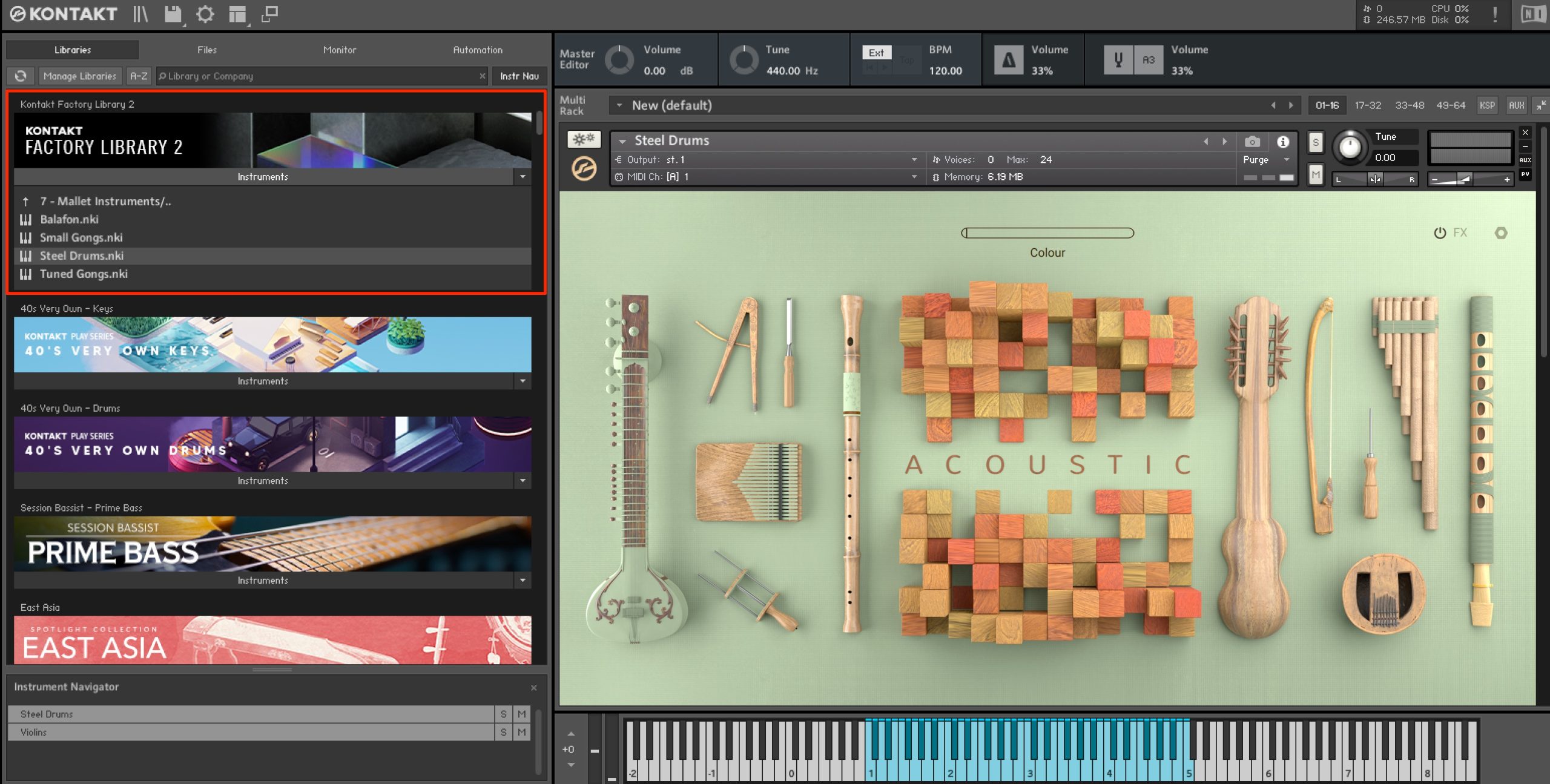Load Steel Drums.nki from list
This screenshot has height=784, width=1550.
272,256
